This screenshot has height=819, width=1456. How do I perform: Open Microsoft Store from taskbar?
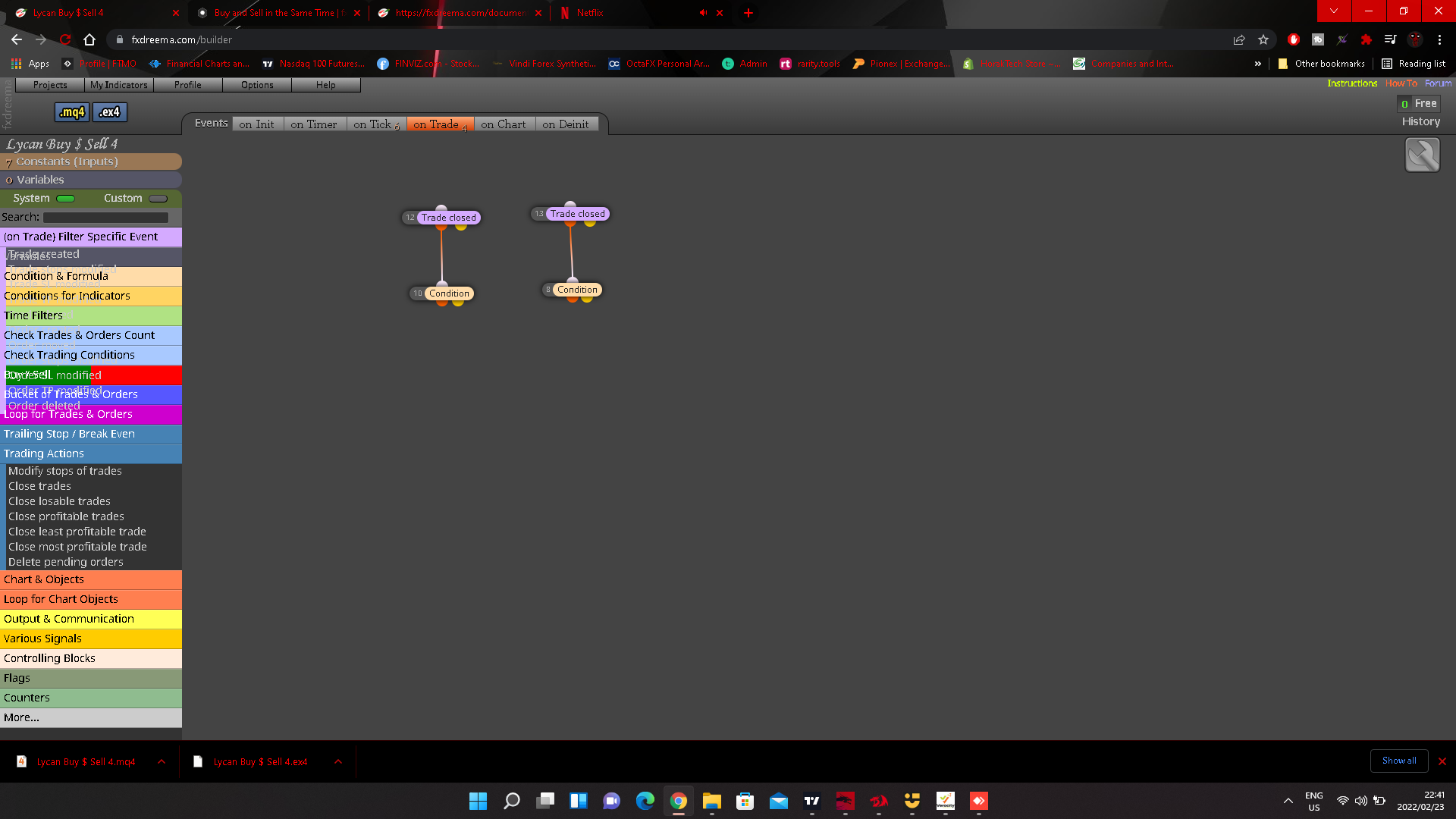(745, 801)
